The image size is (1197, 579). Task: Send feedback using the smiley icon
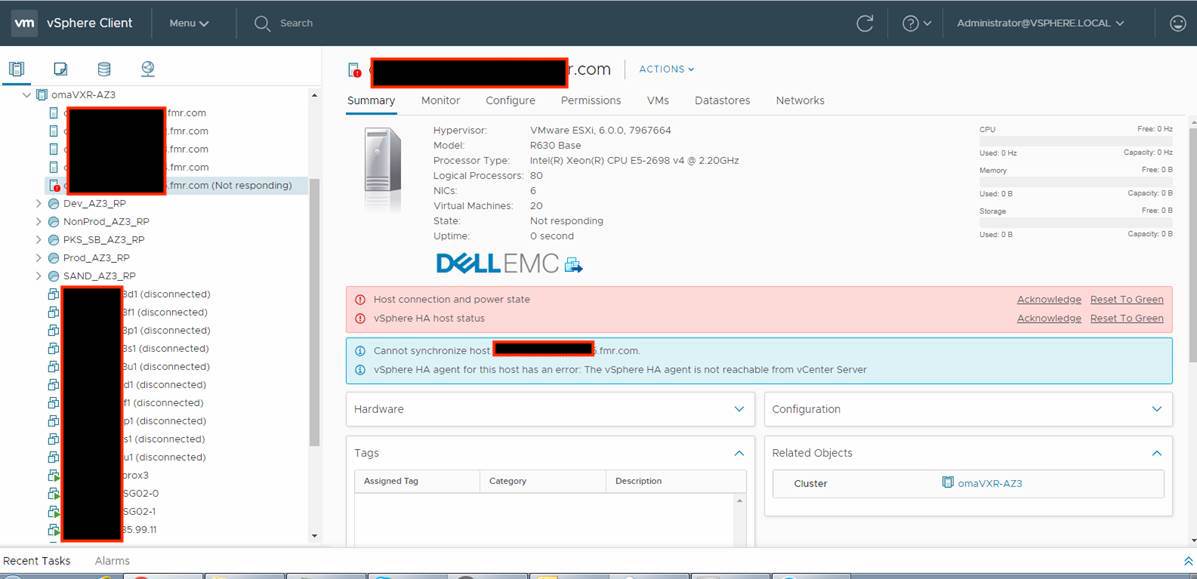[x=1177, y=22]
